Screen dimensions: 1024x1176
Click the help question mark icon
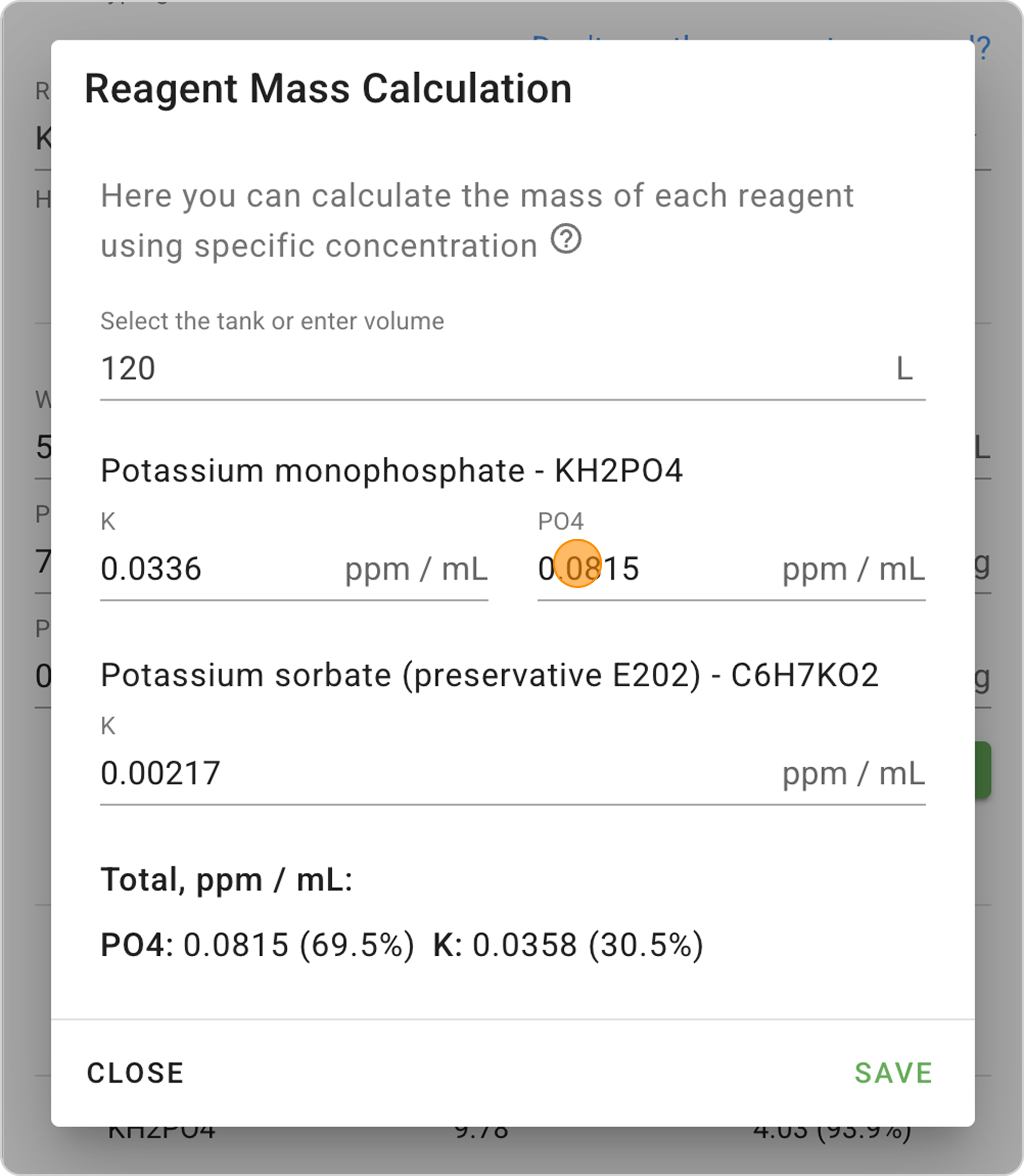[566, 239]
